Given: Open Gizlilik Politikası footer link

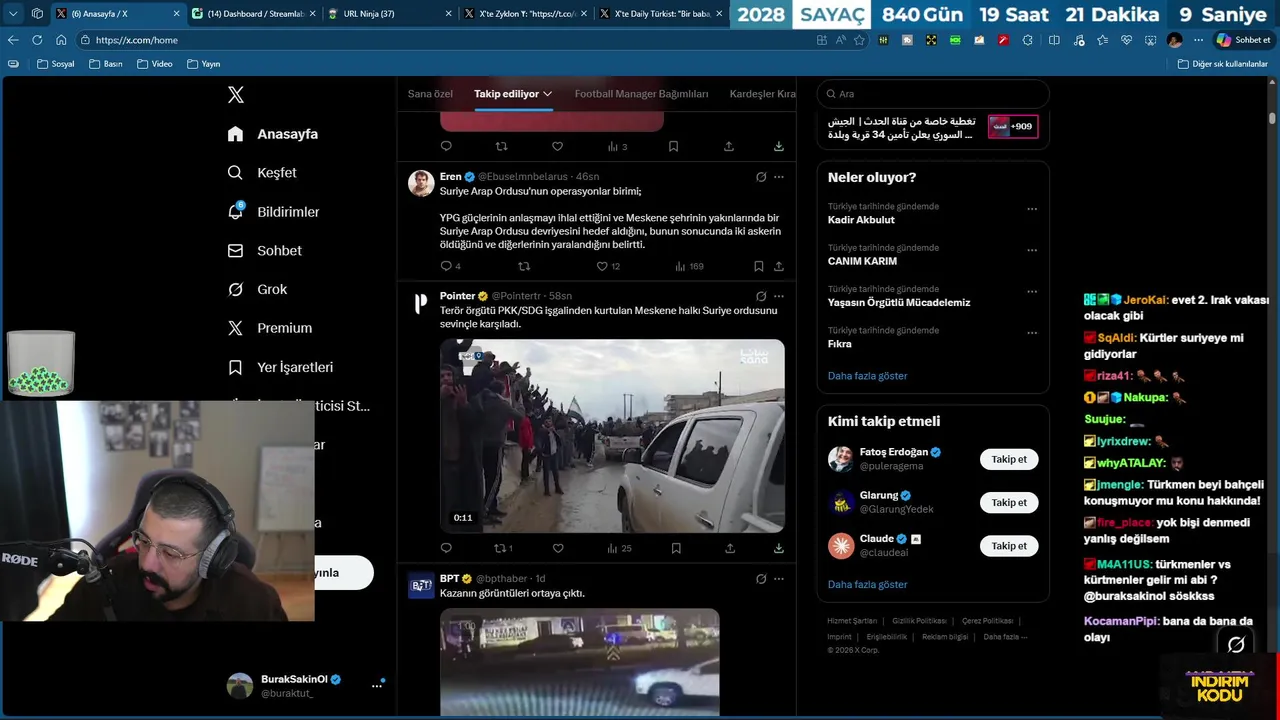Looking at the screenshot, I should point(919,621).
